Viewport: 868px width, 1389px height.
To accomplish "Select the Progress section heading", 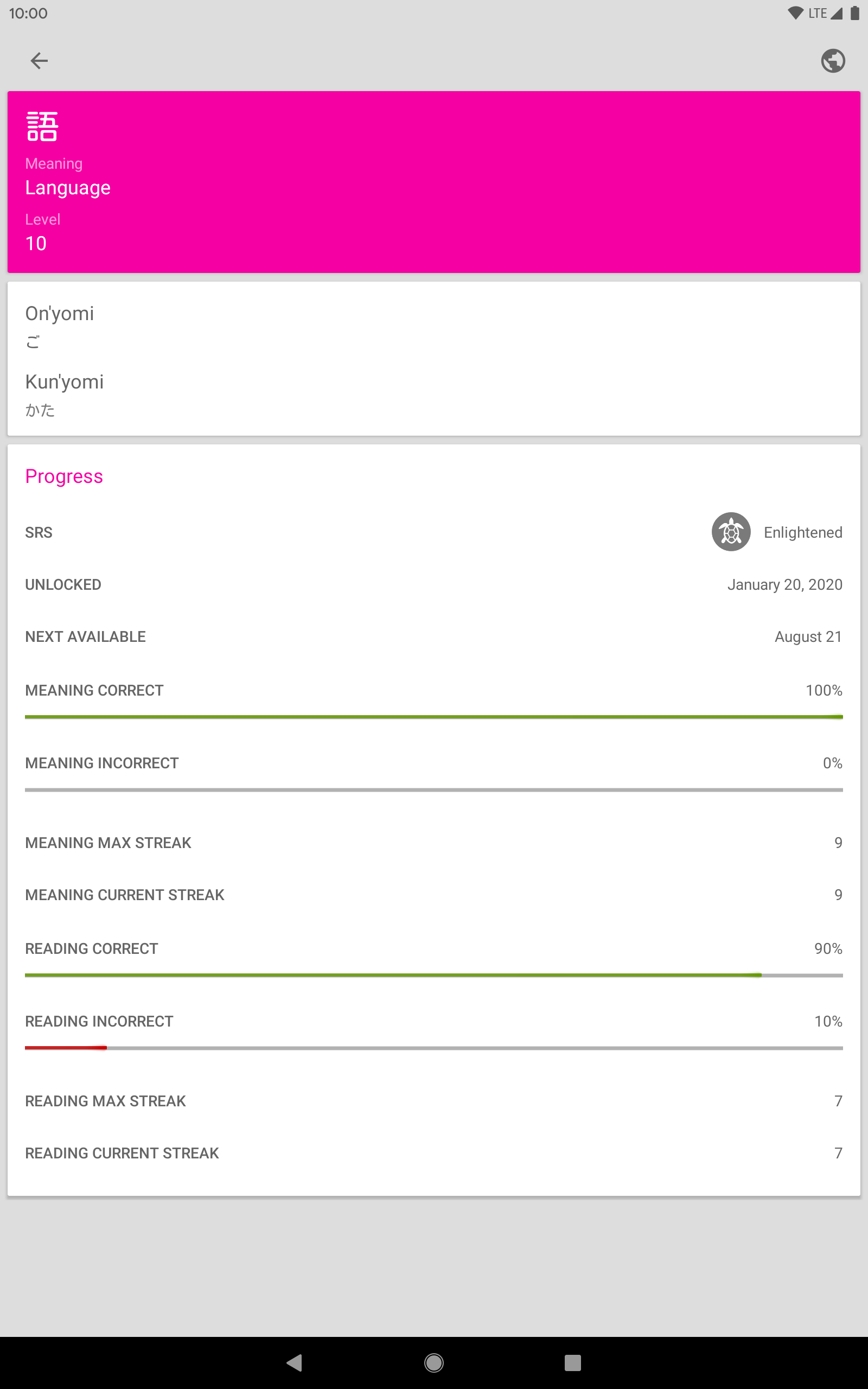I will tap(63, 476).
